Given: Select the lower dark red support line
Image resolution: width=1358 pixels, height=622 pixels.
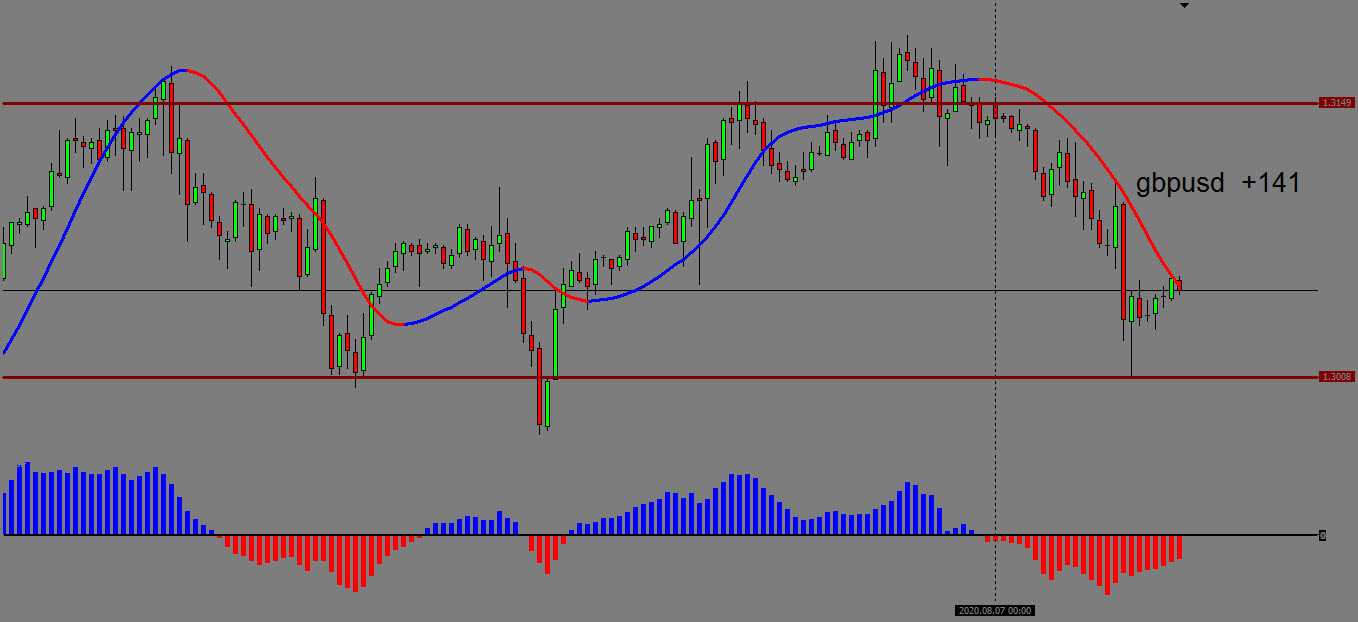Looking at the screenshot, I should pos(700,377).
